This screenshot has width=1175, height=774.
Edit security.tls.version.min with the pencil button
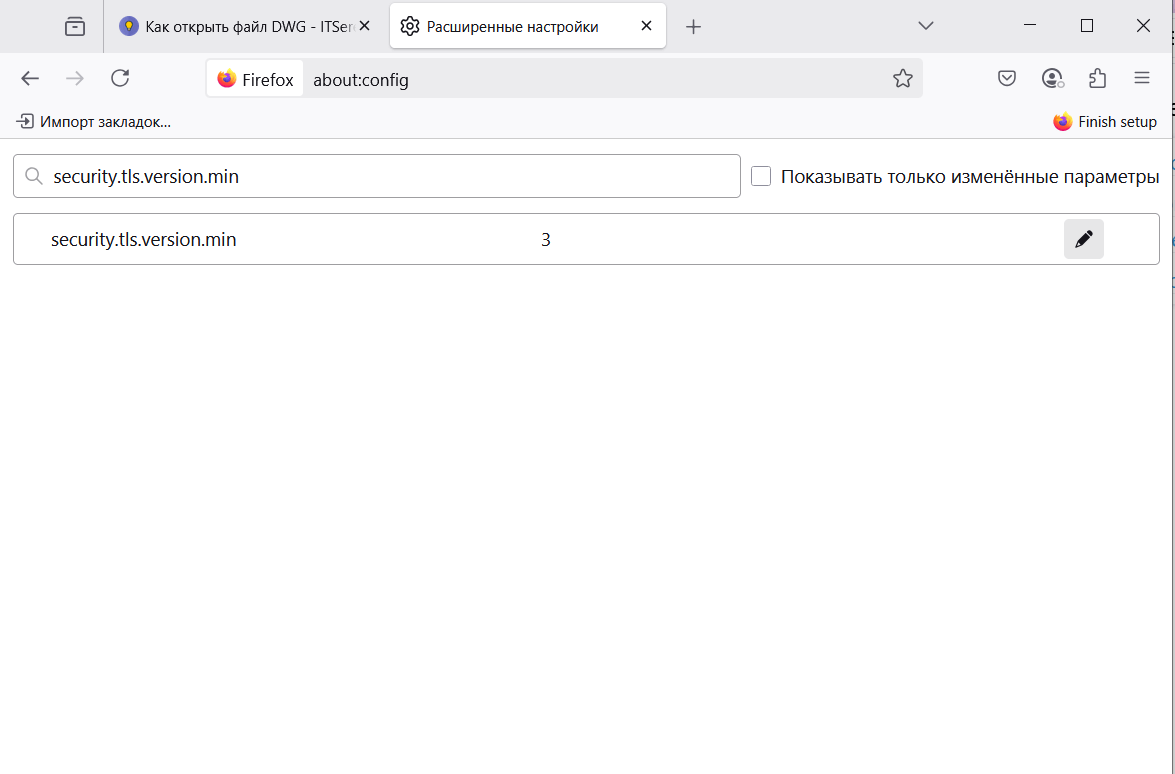[x=1084, y=239]
